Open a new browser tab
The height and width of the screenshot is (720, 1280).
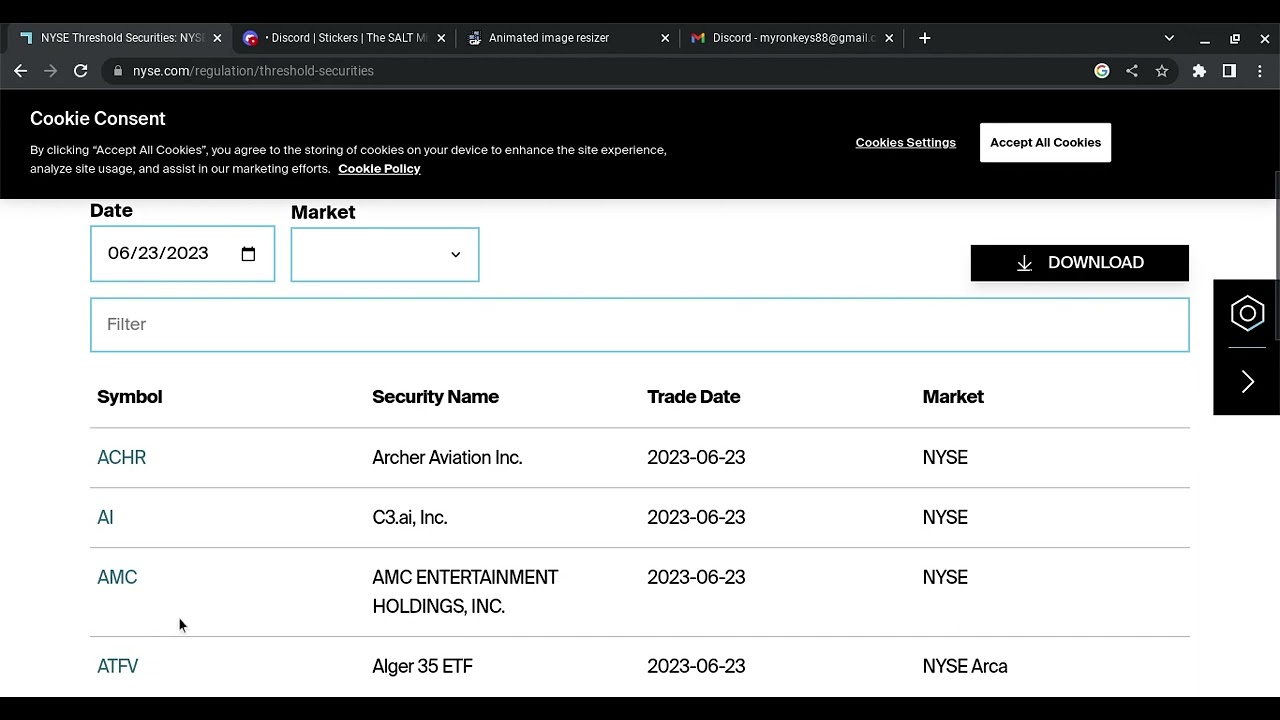[x=925, y=38]
